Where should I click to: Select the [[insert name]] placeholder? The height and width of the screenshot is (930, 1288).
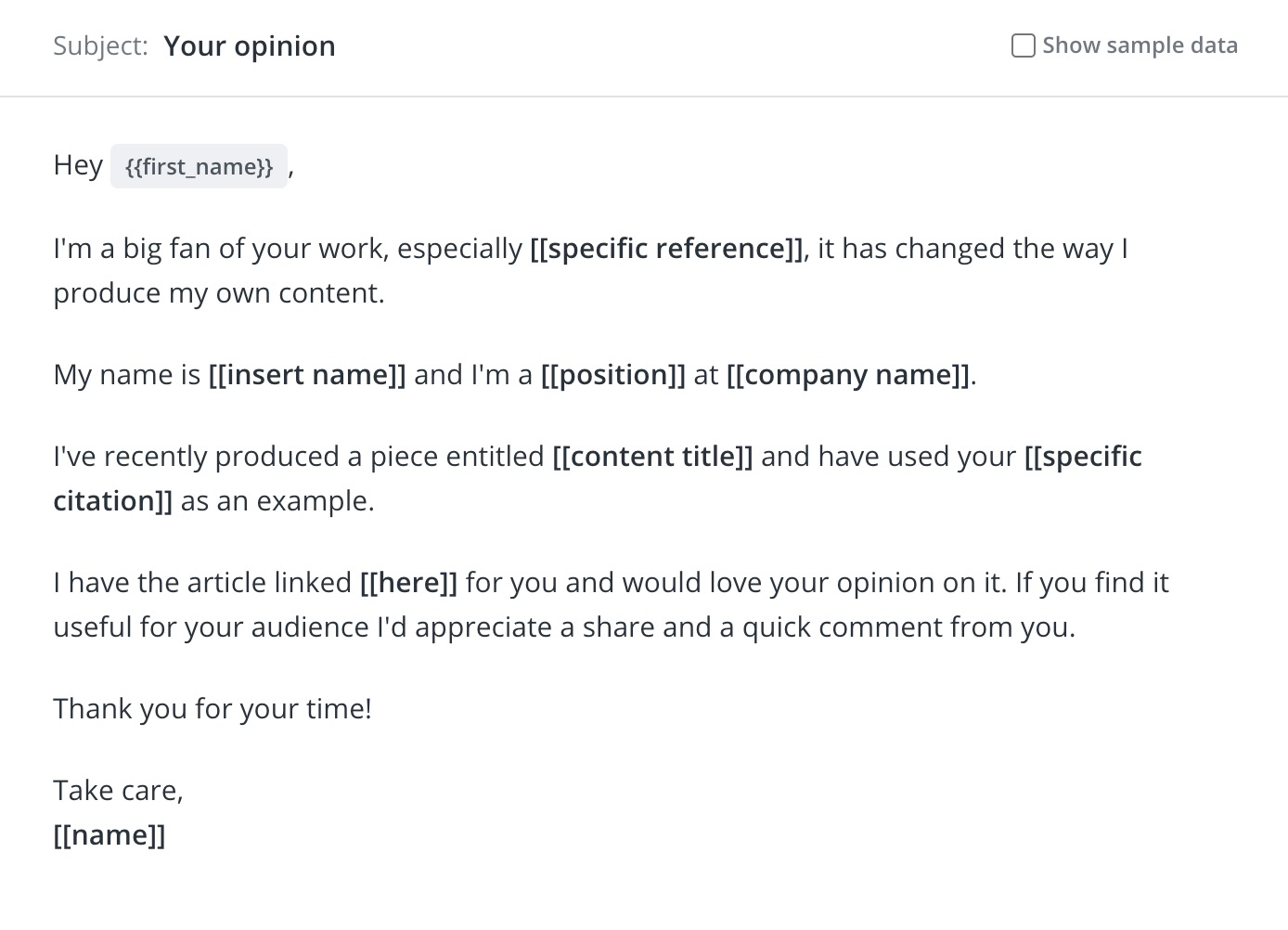(x=307, y=375)
